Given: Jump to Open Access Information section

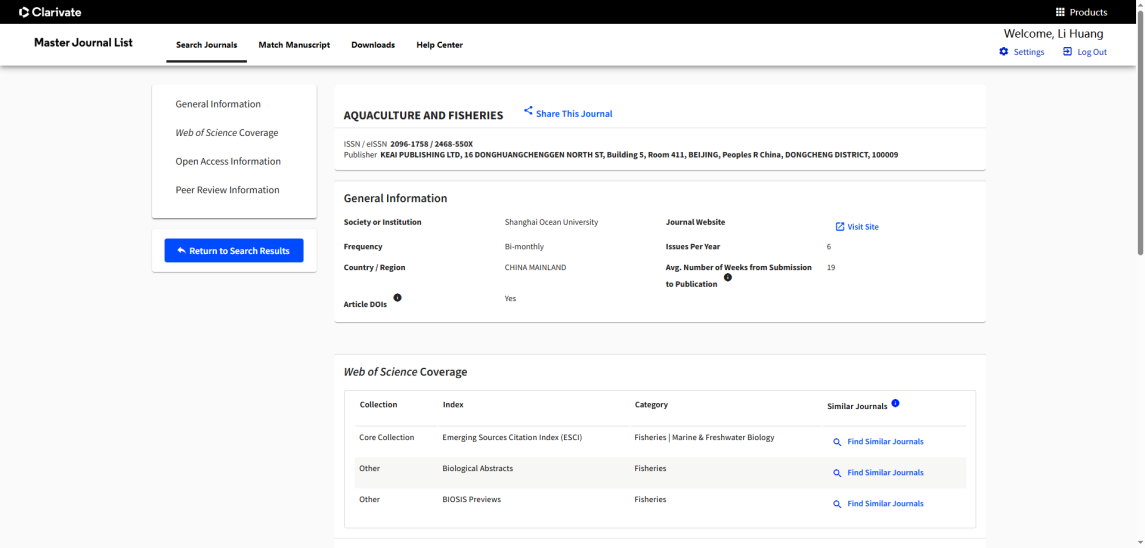Looking at the screenshot, I should tap(228, 161).
